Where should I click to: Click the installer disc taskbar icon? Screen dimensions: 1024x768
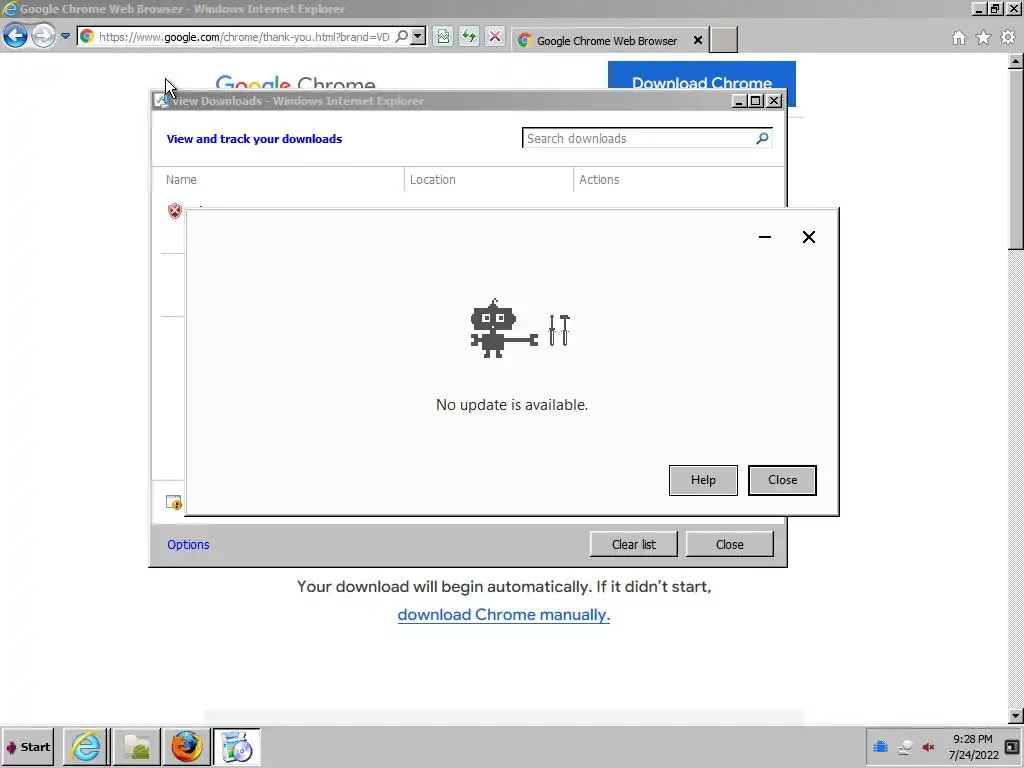pyautogui.click(x=236, y=746)
